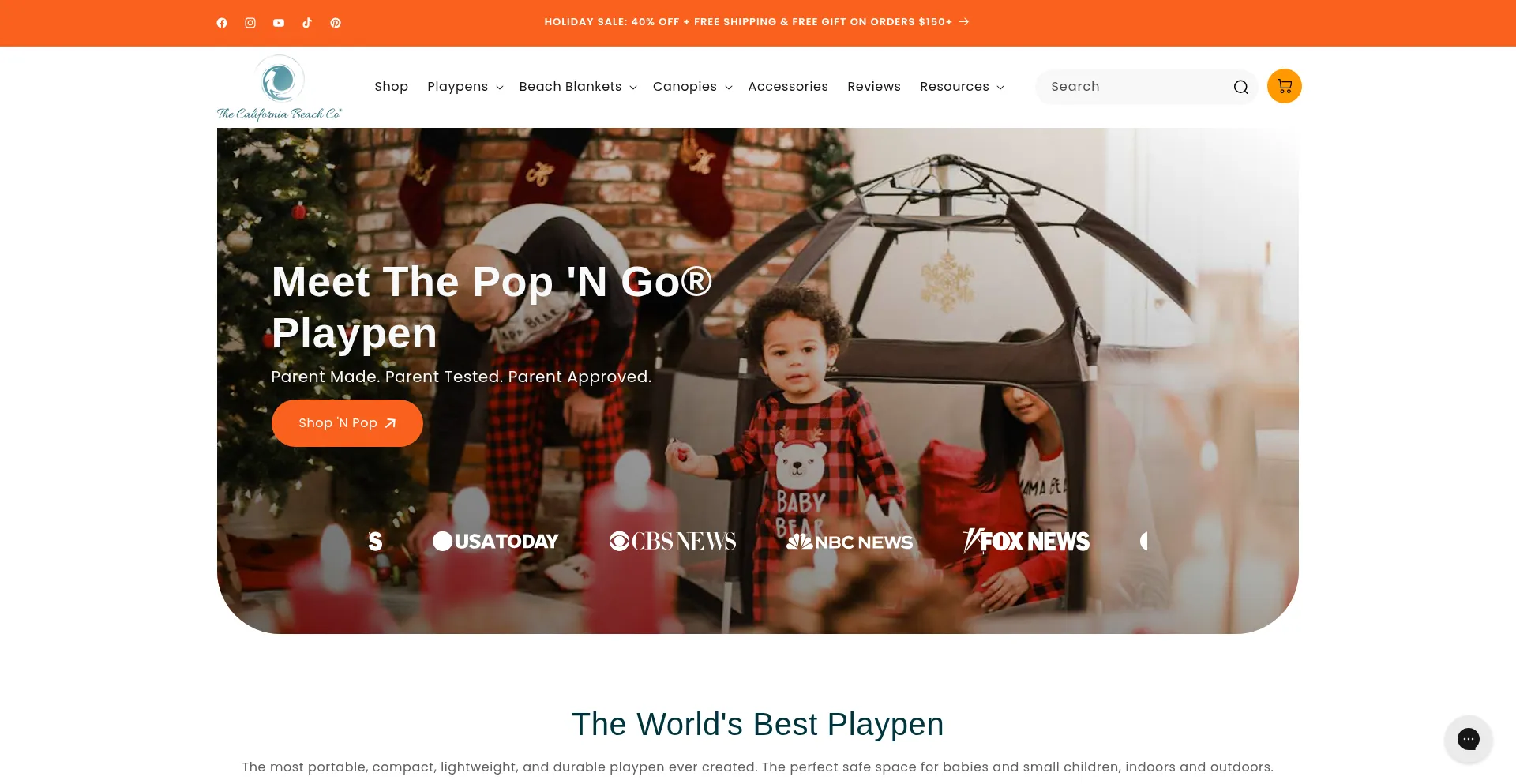Click The California Beach Co logo

pos(280,88)
